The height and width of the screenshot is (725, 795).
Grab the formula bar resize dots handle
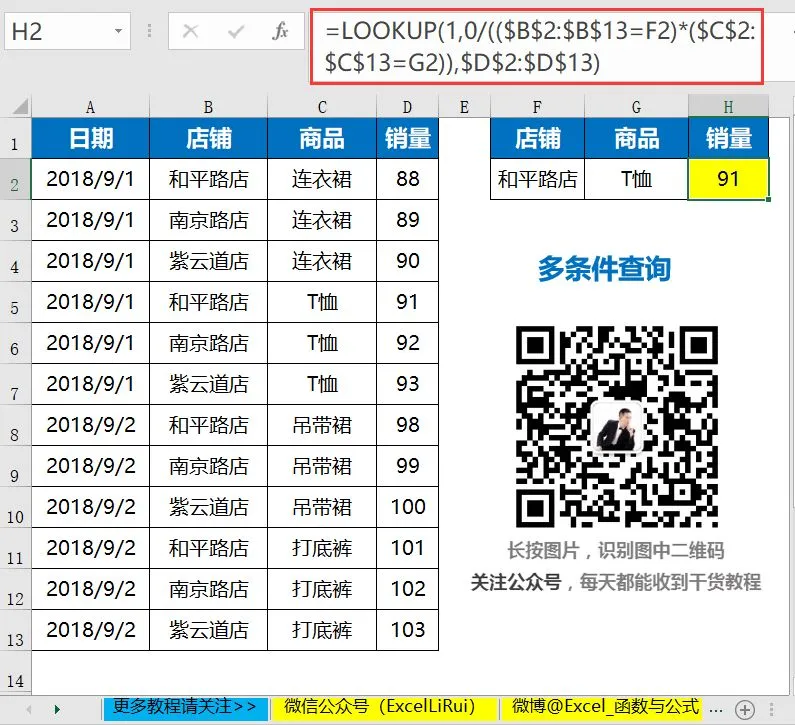(149, 31)
